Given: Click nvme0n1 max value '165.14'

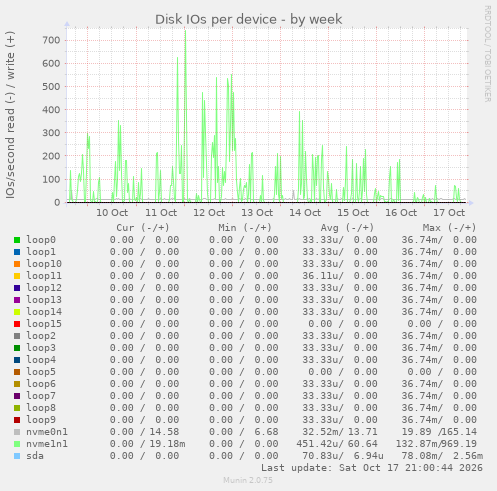Looking at the screenshot, I should tap(459, 432).
